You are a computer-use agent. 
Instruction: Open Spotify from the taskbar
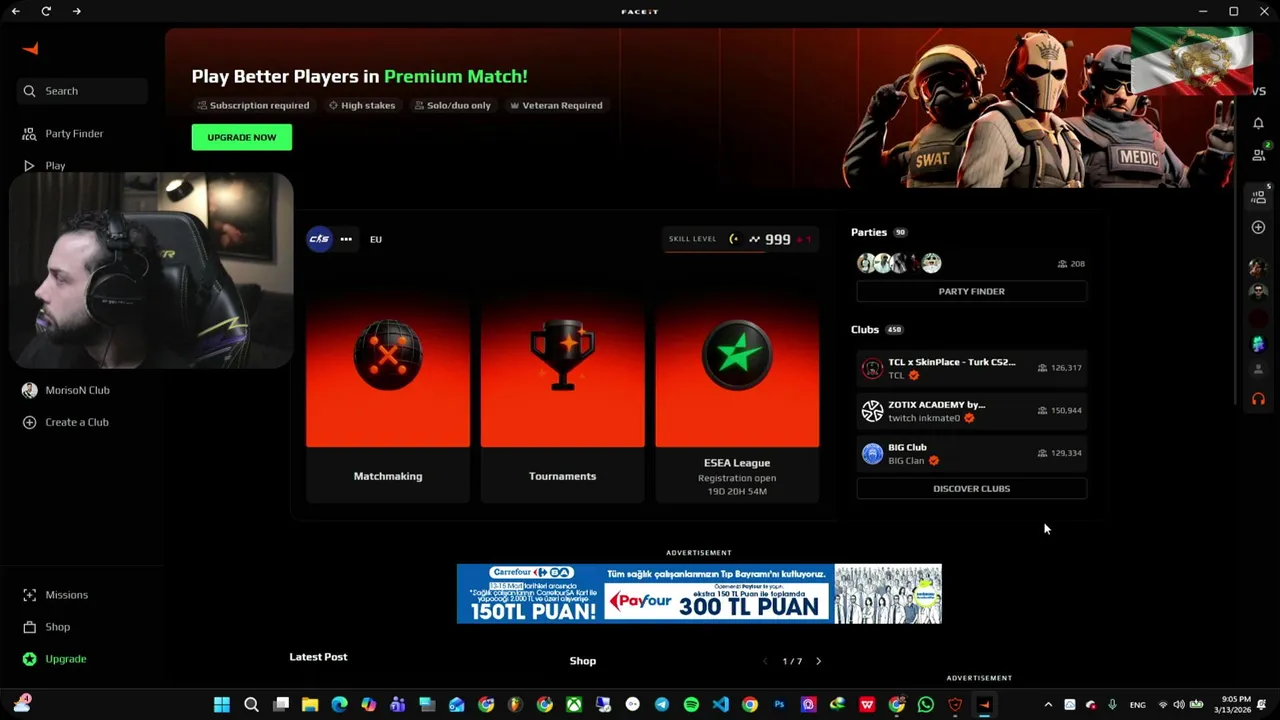pos(691,704)
